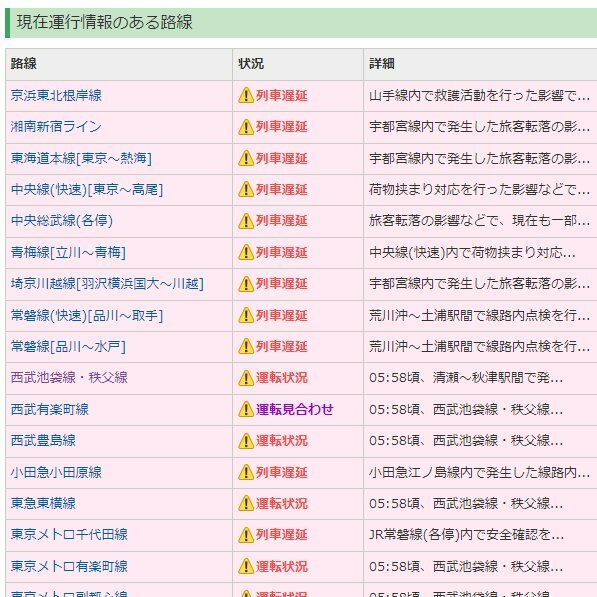Viewport: 597px width, 597px height.
Task: Click the warning icon in 中央総武線(各停) row
Action: pyautogui.click(x=246, y=221)
